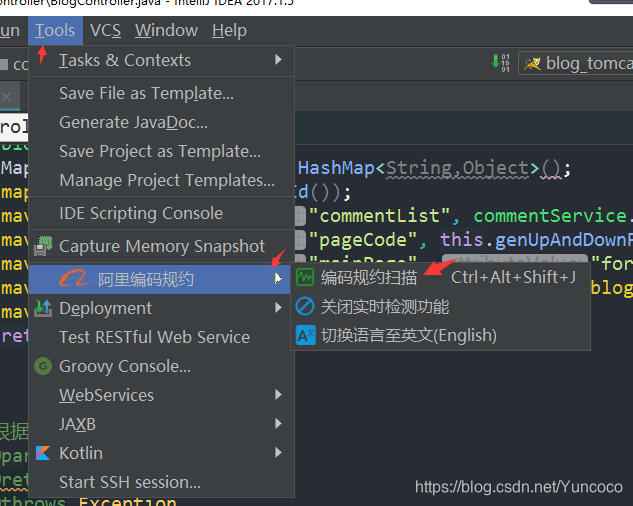Open the Window menu
The image size is (633, 506).
pos(166,31)
